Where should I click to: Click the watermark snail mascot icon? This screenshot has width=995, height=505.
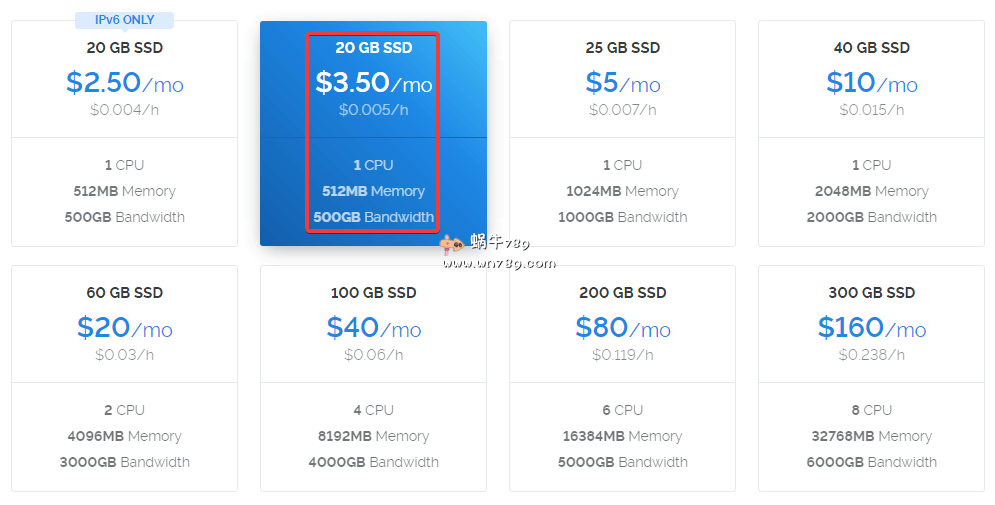[x=452, y=244]
